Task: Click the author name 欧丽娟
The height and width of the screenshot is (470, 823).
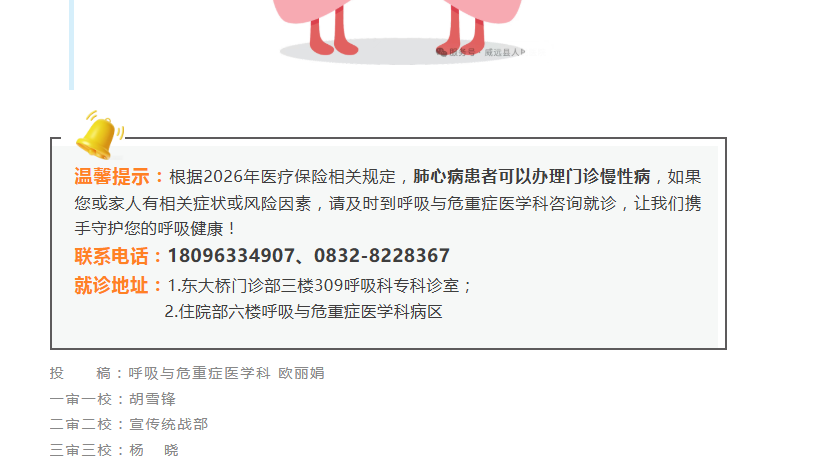Action: pos(301,373)
